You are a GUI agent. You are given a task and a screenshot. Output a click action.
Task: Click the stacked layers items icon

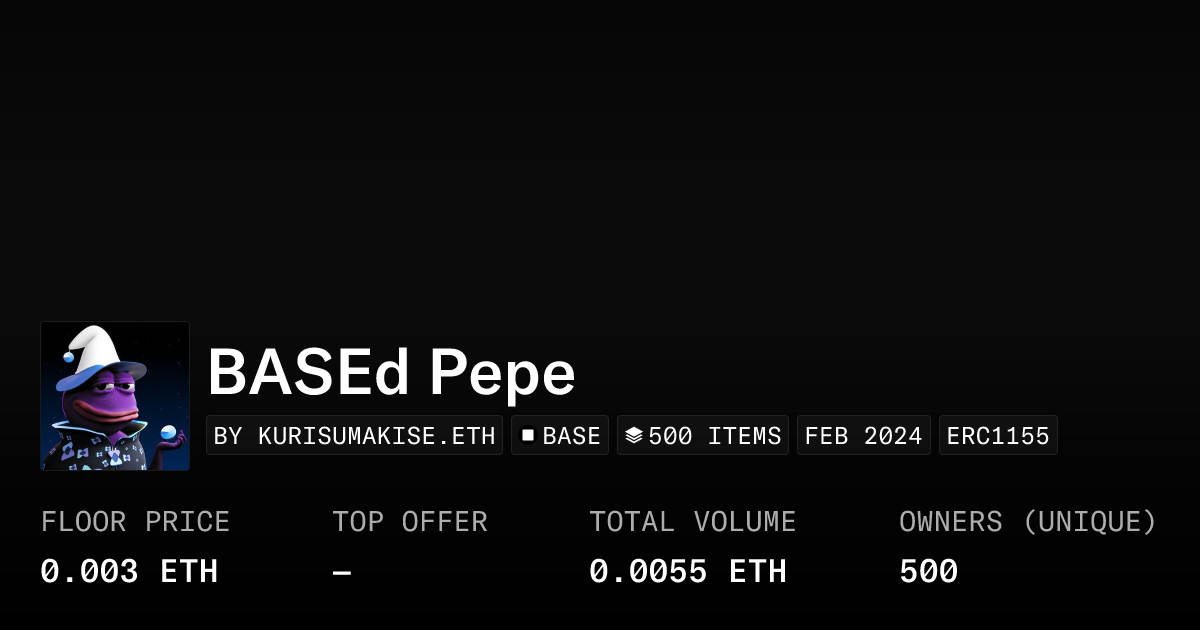[x=633, y=436]
